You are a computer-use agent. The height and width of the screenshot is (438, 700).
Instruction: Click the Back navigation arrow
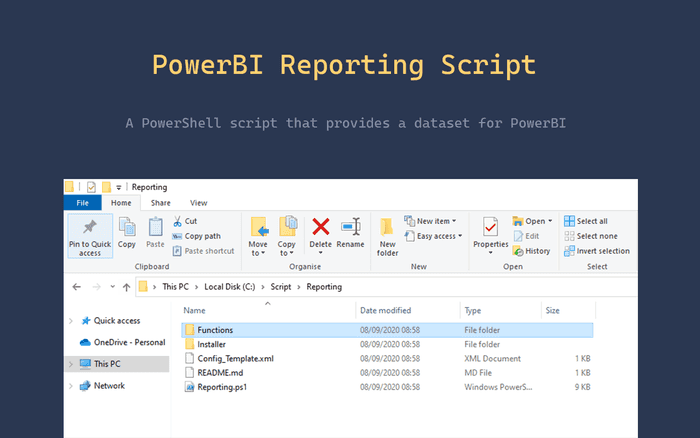click(x=77, y=287)
